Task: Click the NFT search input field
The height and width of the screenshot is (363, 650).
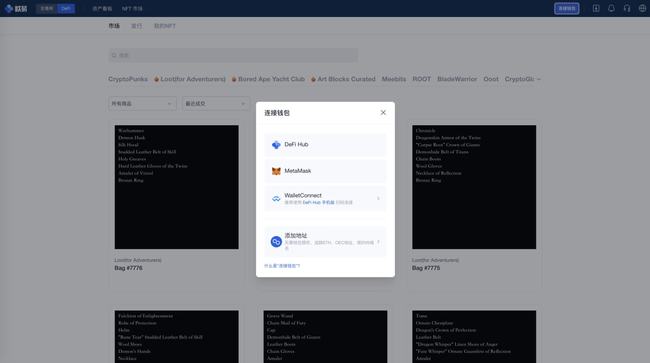Action: [x=233, y=55]
